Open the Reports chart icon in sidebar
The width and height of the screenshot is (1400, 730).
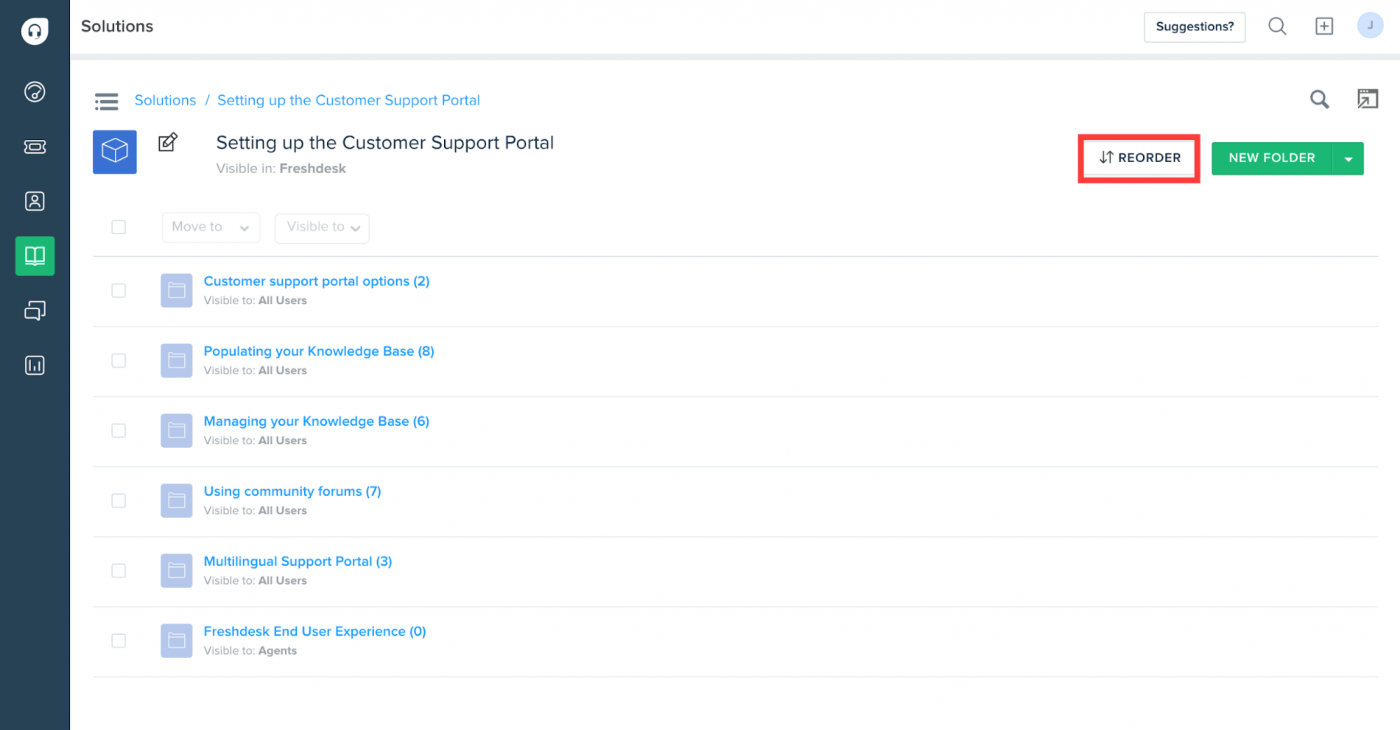click(35, 365)
